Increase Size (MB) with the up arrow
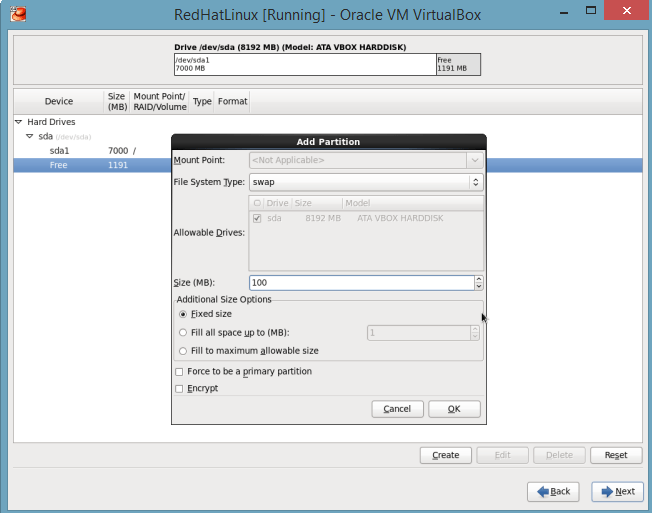Viewport: 652px width, 513px height. 479,279
